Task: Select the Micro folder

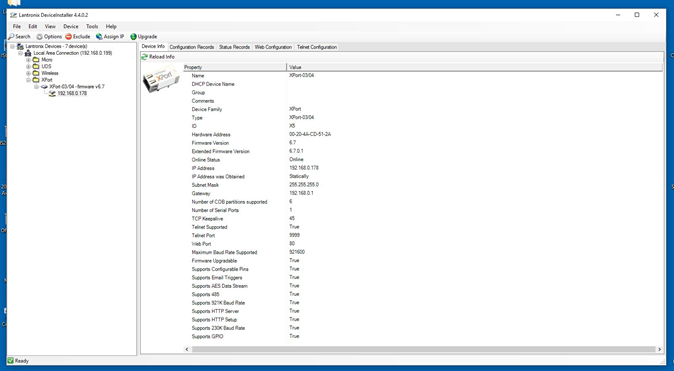Action: click(x=47, y=60)
